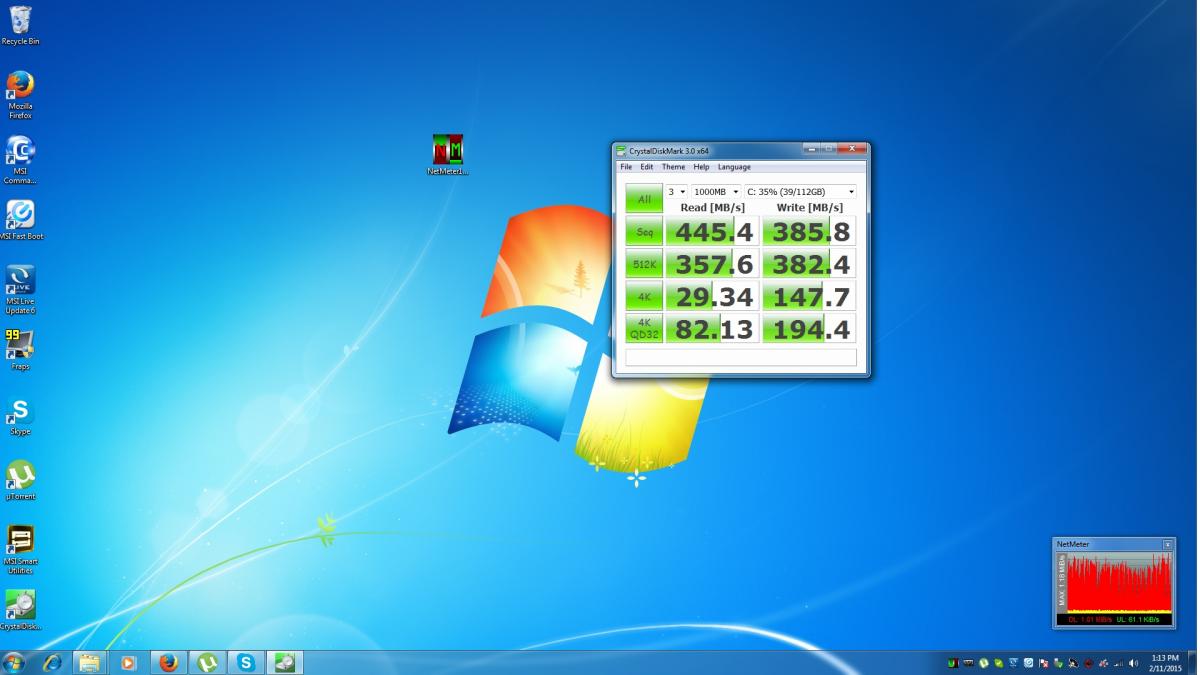Click the CrystalDiskMark taskbar button

[284, 662]
